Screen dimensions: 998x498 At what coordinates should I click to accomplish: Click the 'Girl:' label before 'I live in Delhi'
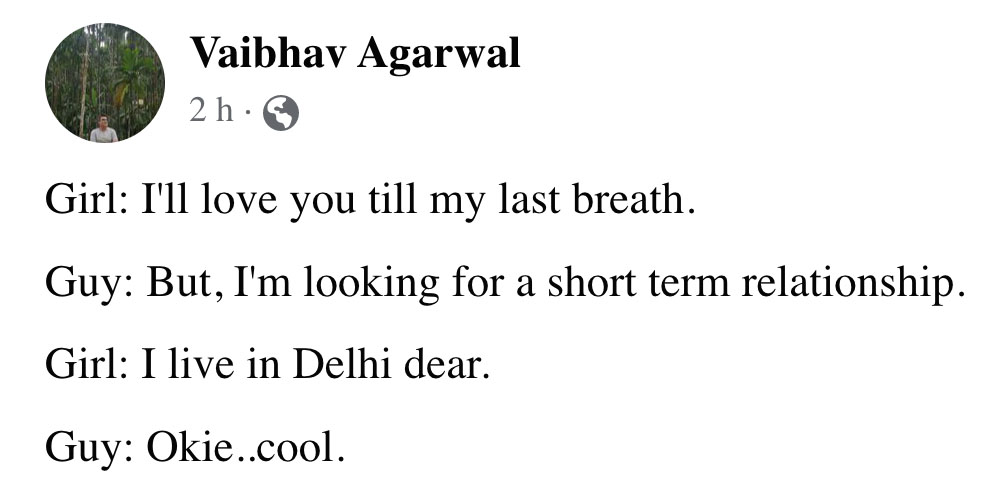86,365
